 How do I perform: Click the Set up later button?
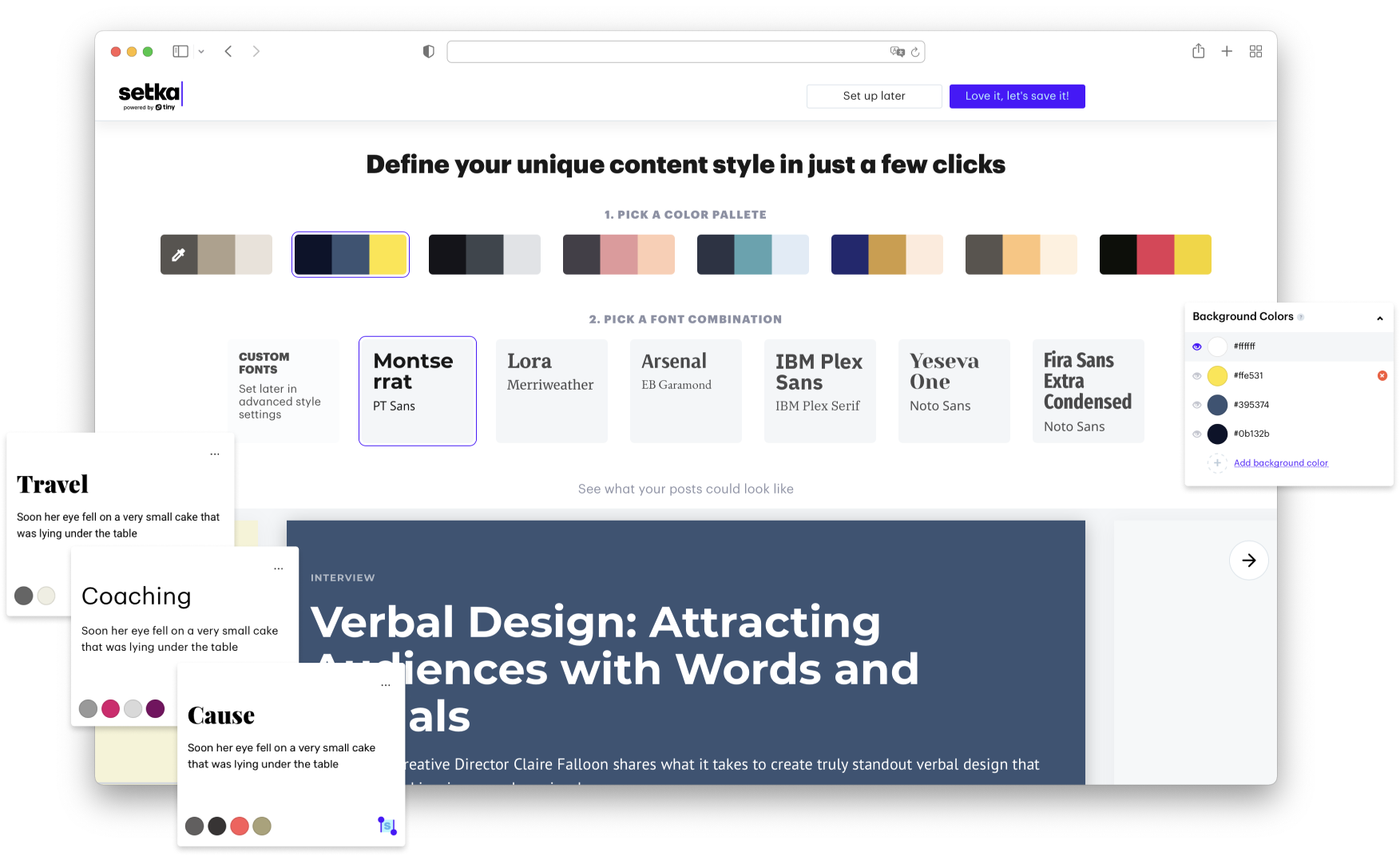(x=875, y=96)
